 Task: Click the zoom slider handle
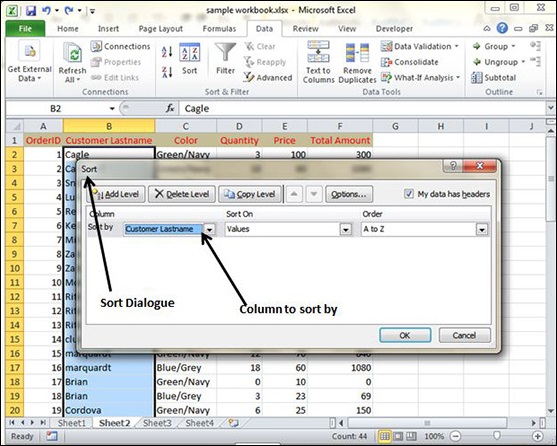(497, 436)
